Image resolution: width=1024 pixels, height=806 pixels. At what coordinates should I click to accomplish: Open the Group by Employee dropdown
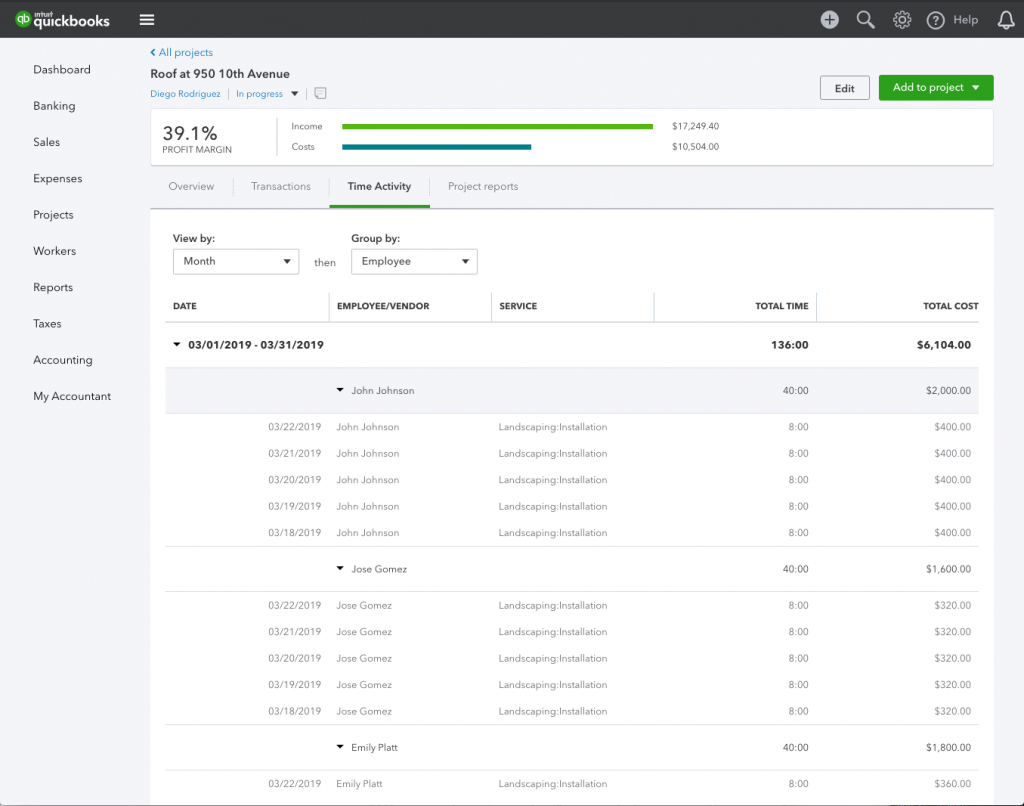click(x=414, y=261)
